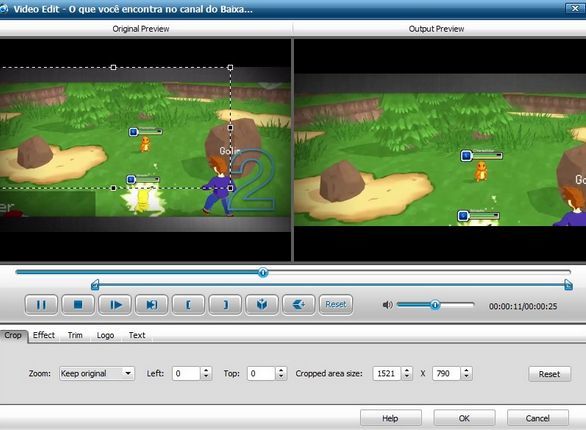
Task: Click the Left value spinner arrows
Action: coord(206,373)
